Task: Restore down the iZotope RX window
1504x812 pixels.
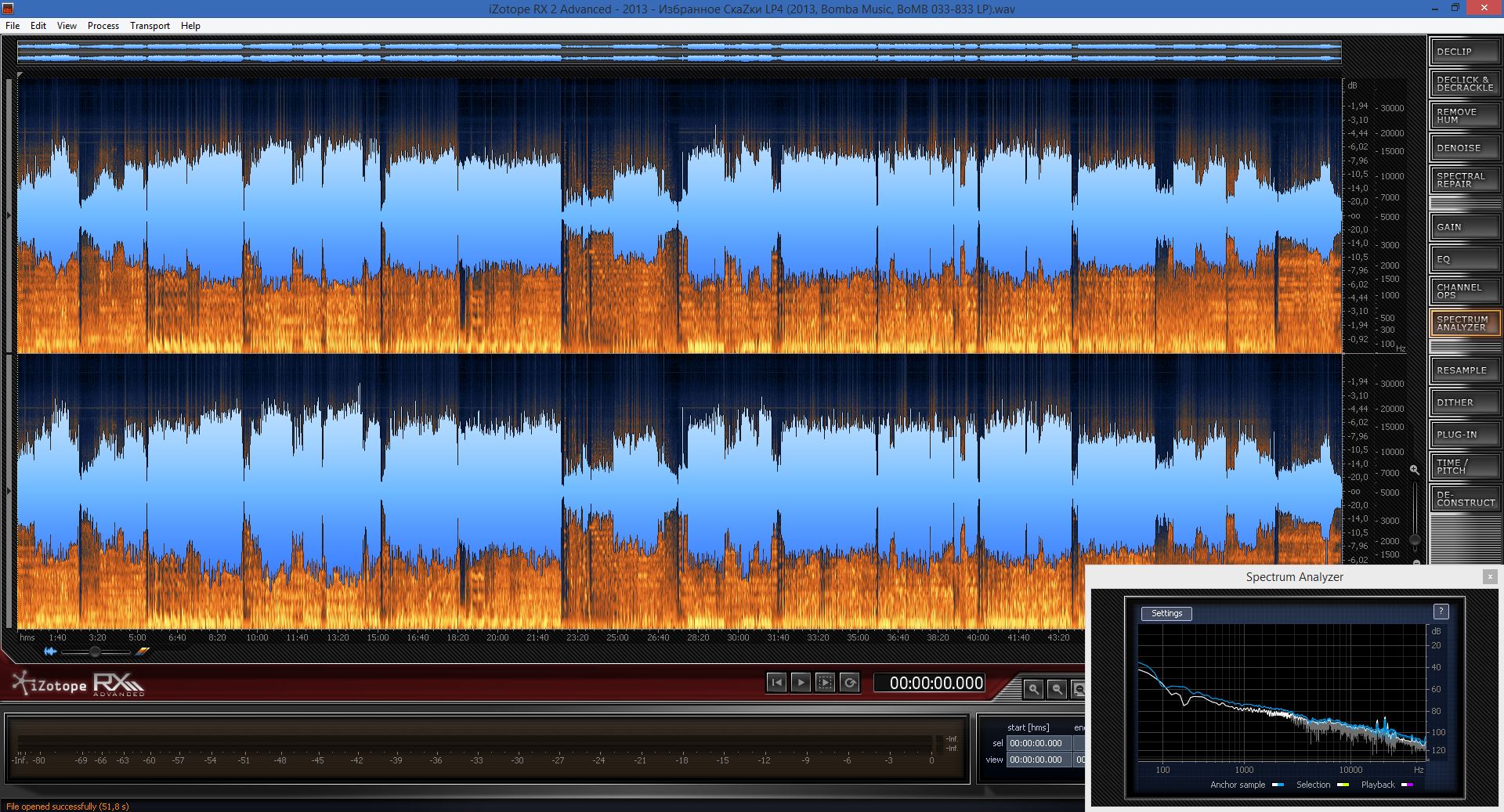Action: pyautogui.click(x=1455, y=9)
